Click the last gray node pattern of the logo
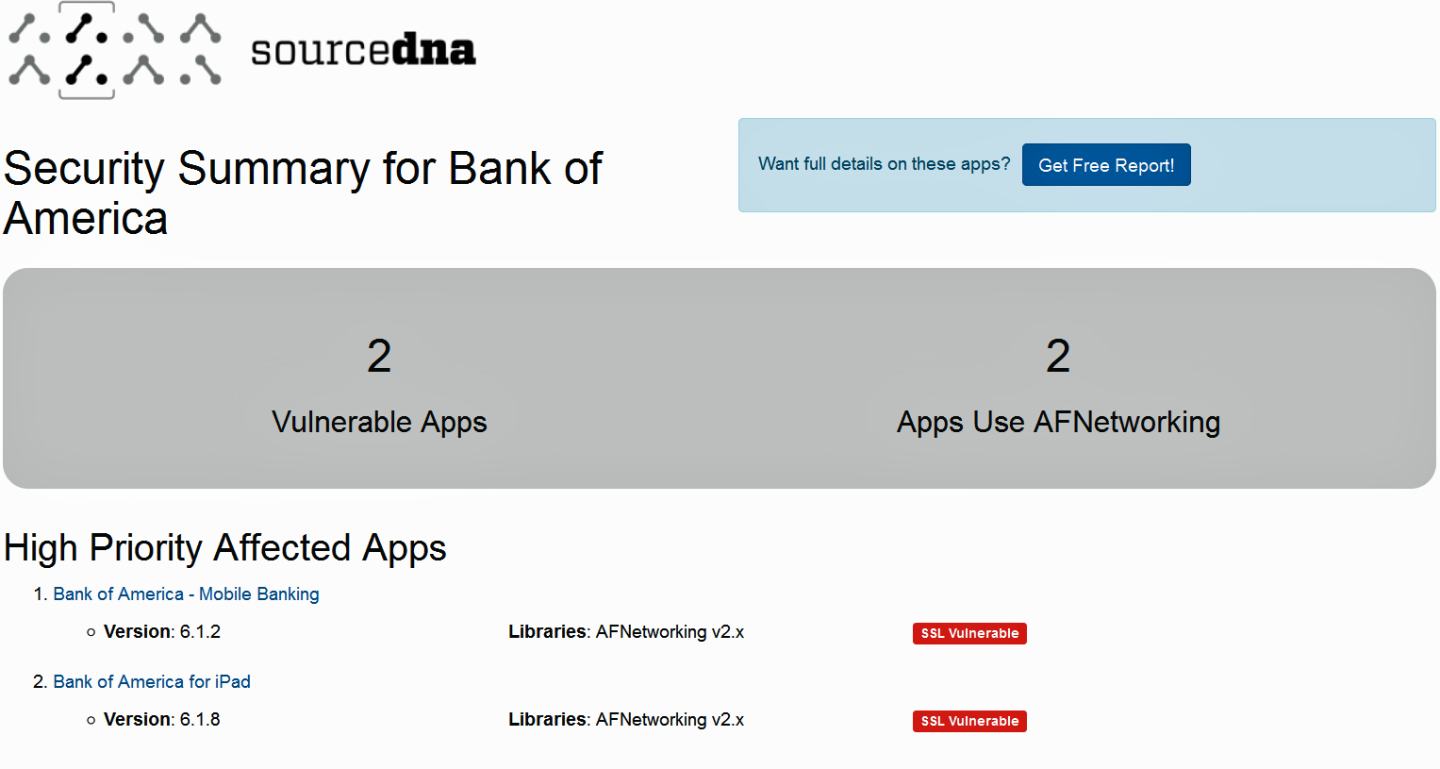The width and height of the screenshot is (1440, 769). (x=200, y=50)
